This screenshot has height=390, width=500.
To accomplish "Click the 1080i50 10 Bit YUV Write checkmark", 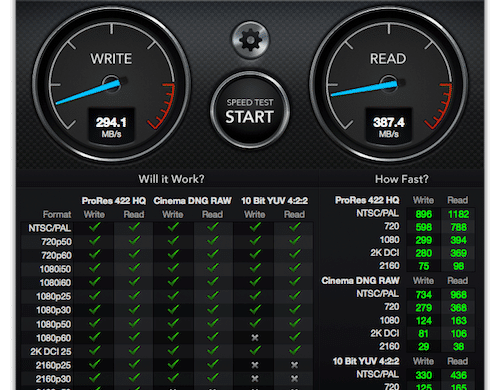I will click(255, 268).
